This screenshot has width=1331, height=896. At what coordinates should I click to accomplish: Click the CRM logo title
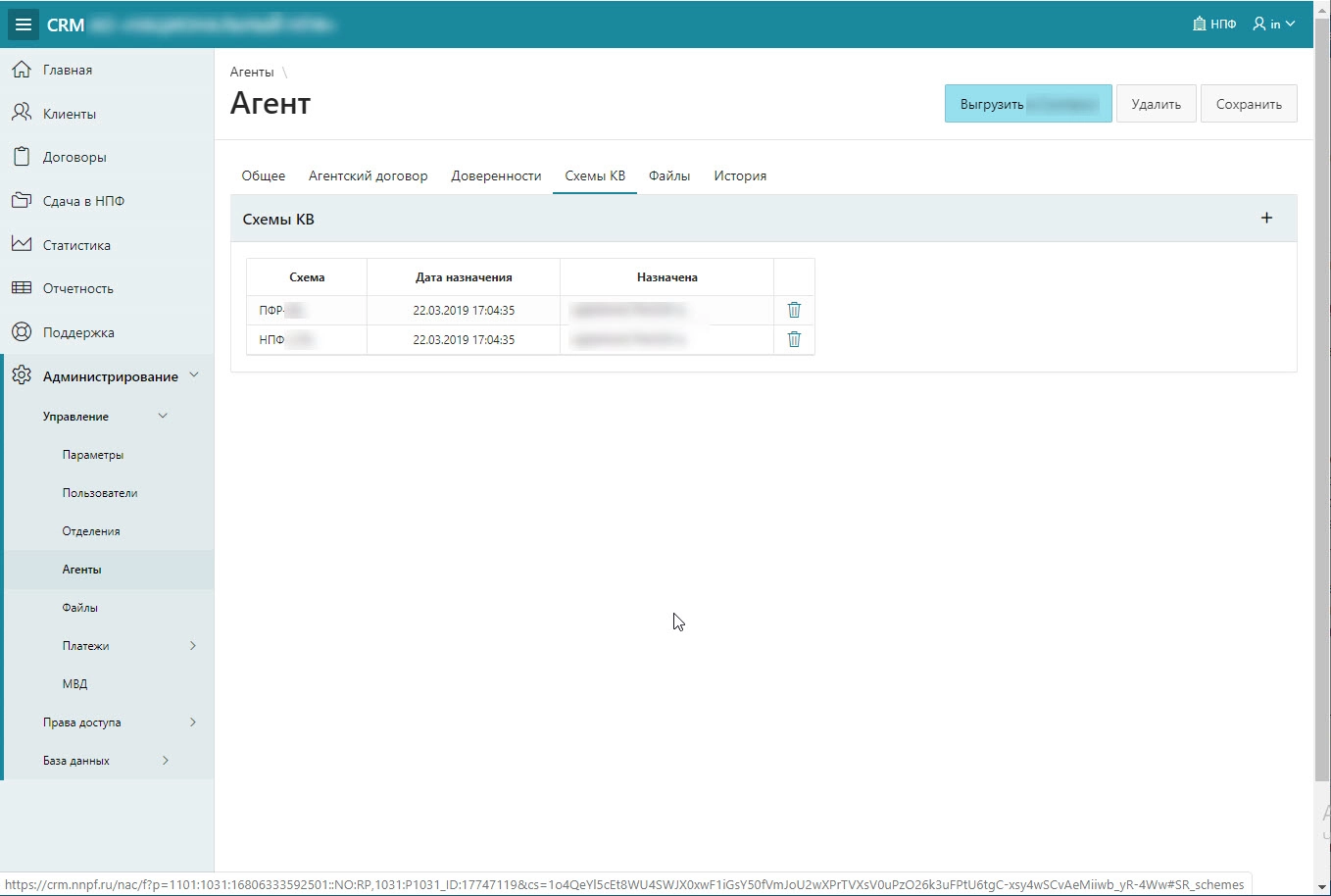pyautogui.click(x=66, y=25)
